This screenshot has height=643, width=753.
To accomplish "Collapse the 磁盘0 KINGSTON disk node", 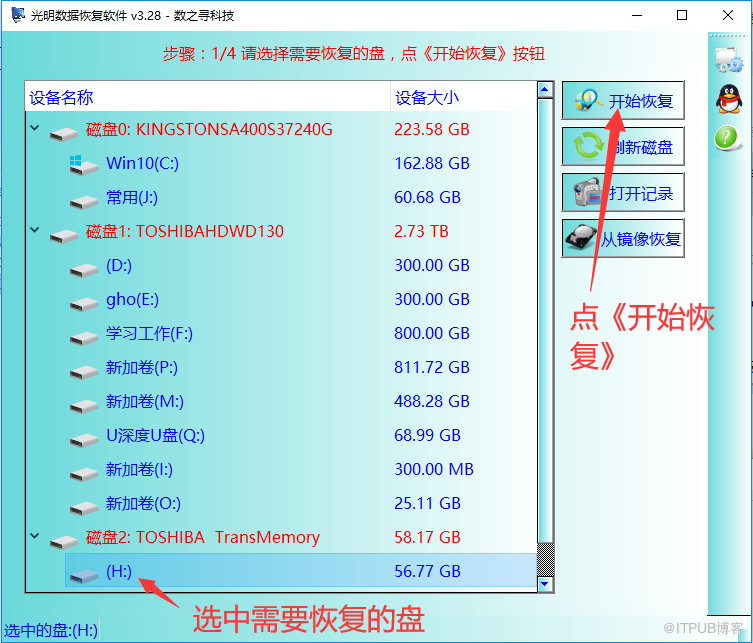I will click(35, 128).
